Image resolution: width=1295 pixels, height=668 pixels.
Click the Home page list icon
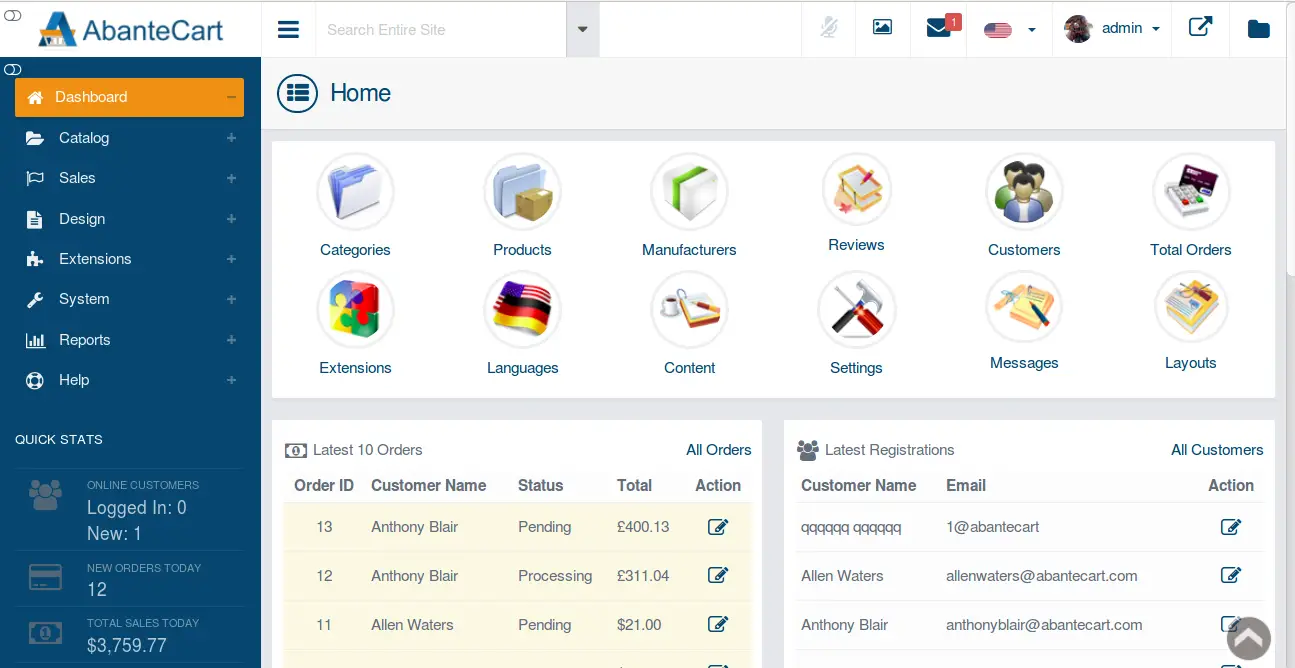[297, 93]
